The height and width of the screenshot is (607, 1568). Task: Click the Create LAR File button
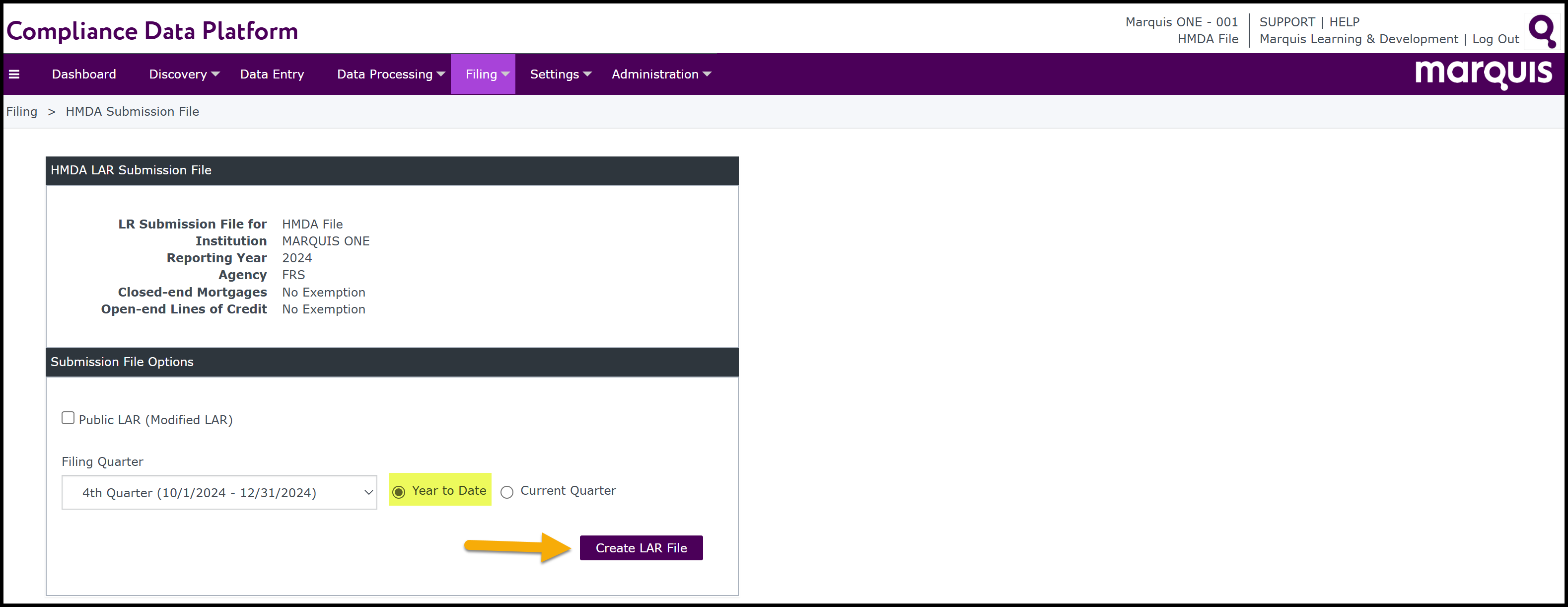pyautogui.click(x=641, y=548)
